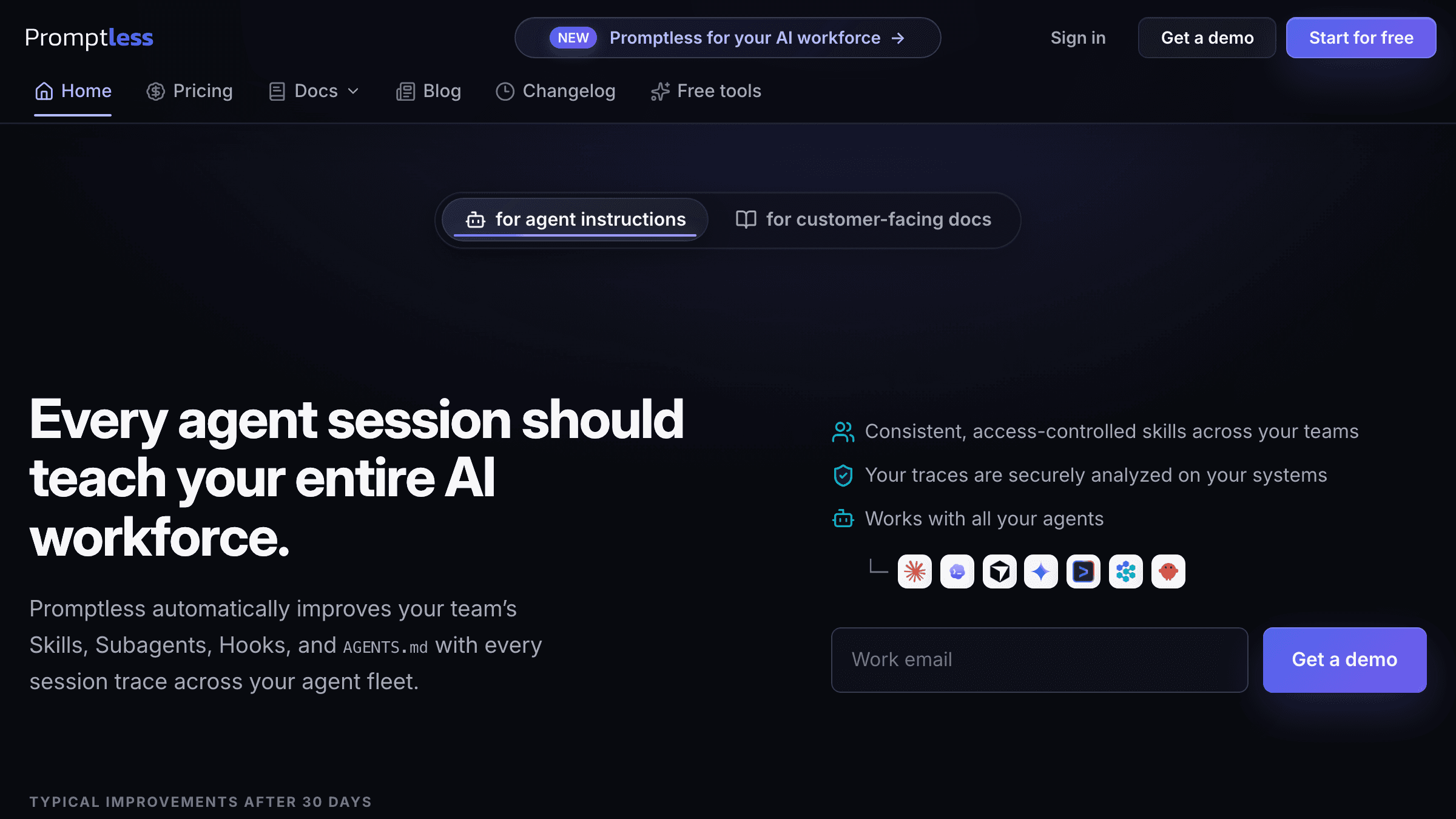
Task: Click the Work email input field
Action: click(1039, 659)
